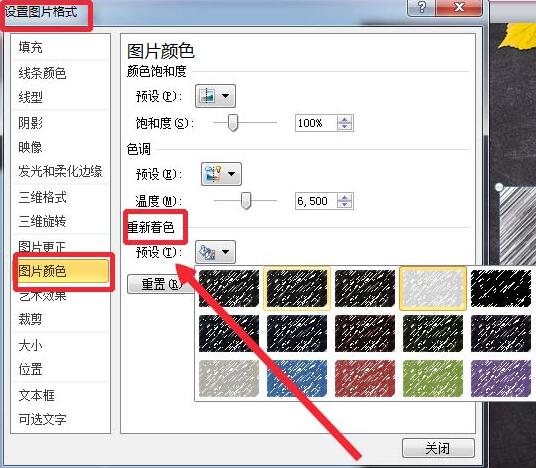Choose the first dark preset in row two
Image resolution: width=536 pixels, height=468 pixels.
pos(229,333)
